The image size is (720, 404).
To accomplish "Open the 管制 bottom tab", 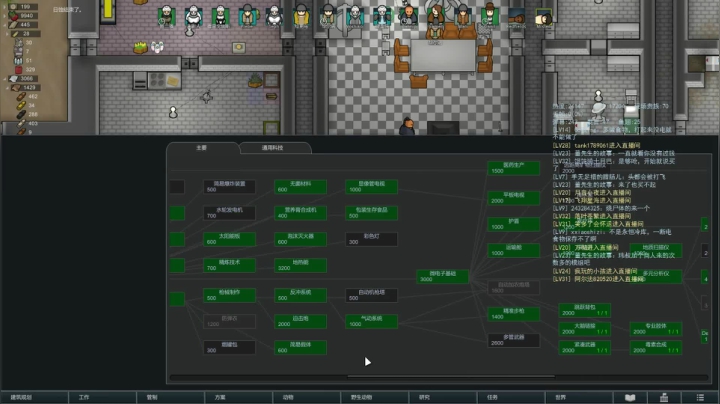I will coord(170,398).
